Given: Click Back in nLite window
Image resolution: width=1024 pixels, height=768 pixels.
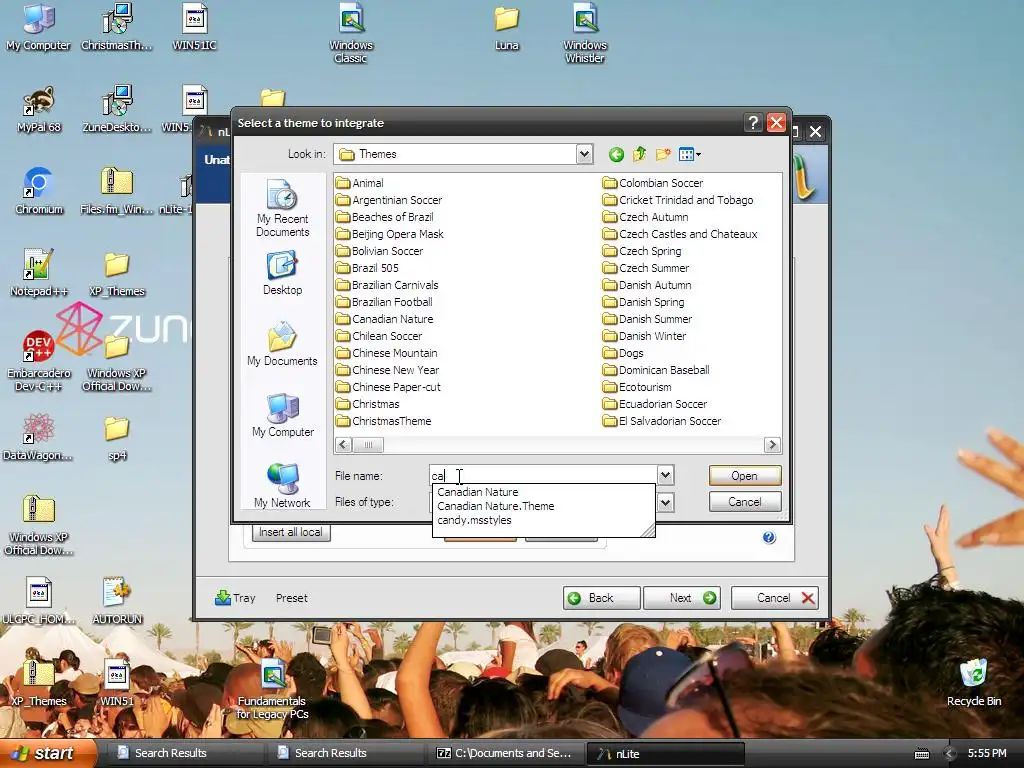Looking at the screenshot, I should click(x=601, y=598).
